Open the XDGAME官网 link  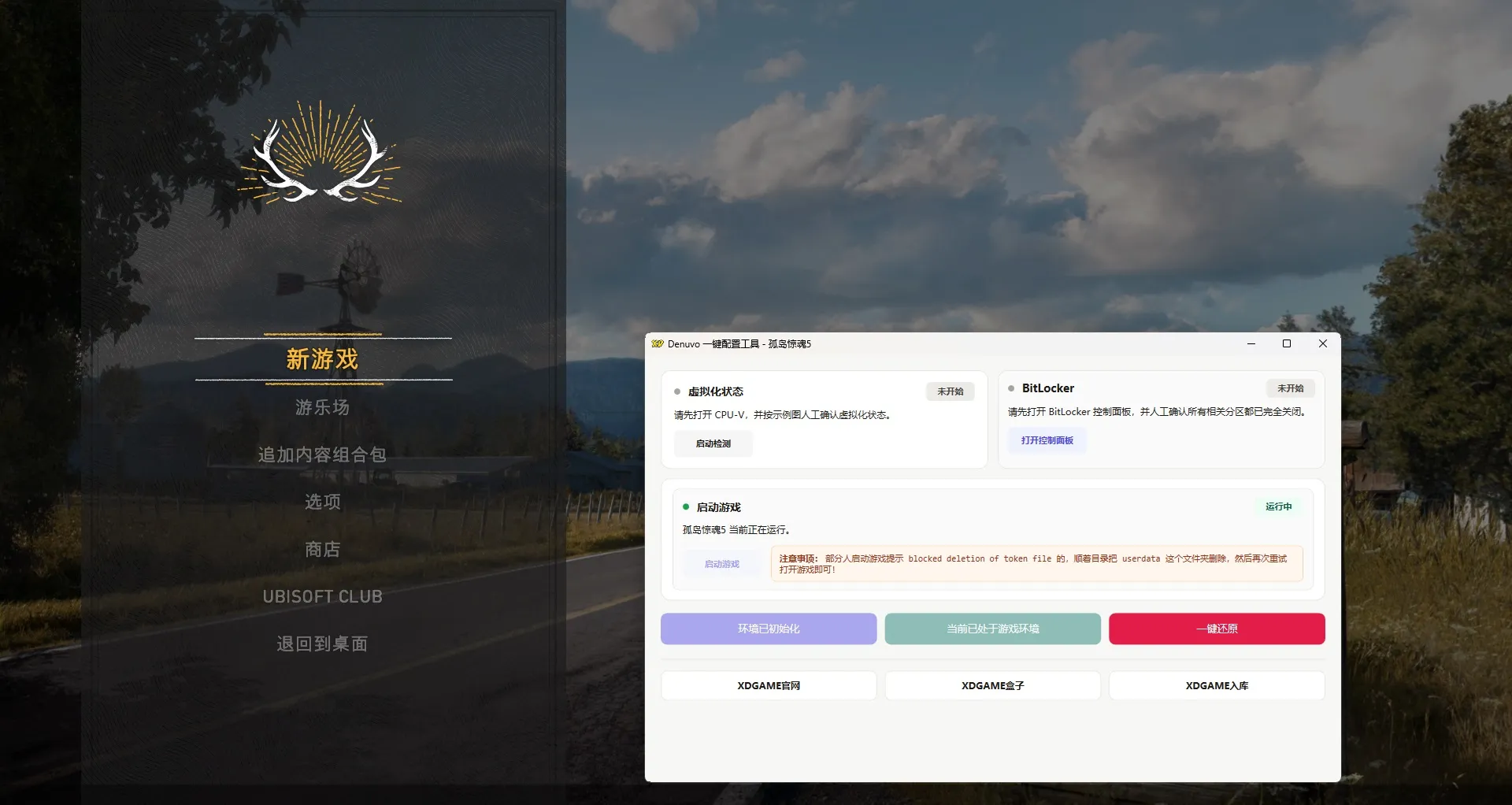coord(768,685)
